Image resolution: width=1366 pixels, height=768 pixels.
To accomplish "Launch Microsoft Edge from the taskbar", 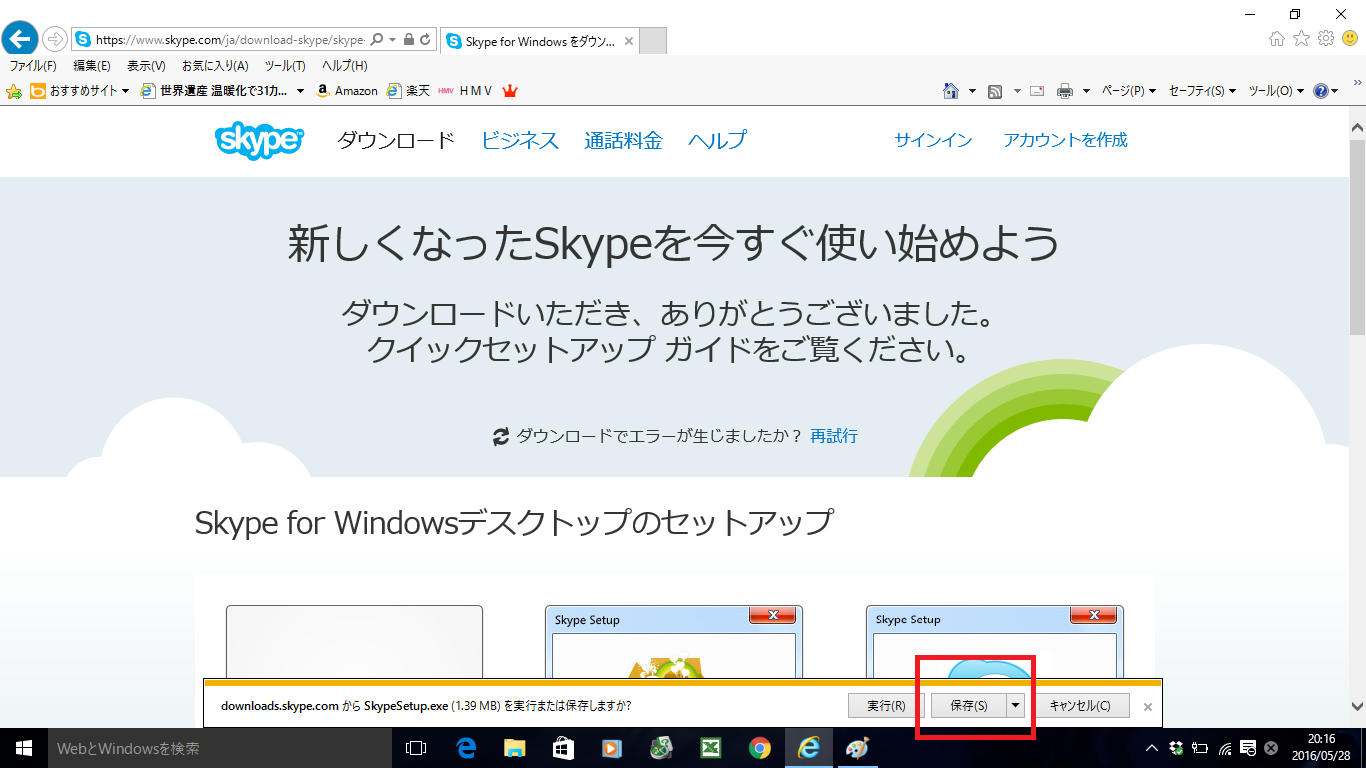I will [x=465, y=748].
